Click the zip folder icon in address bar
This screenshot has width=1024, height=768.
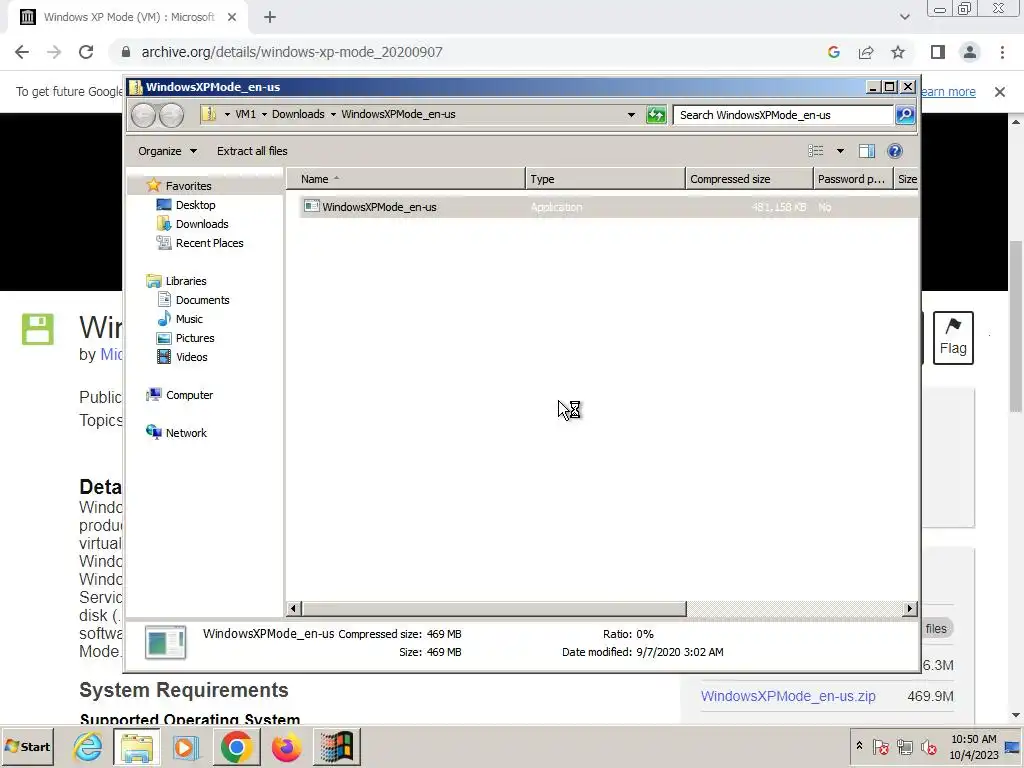click(x=208, y=114)
